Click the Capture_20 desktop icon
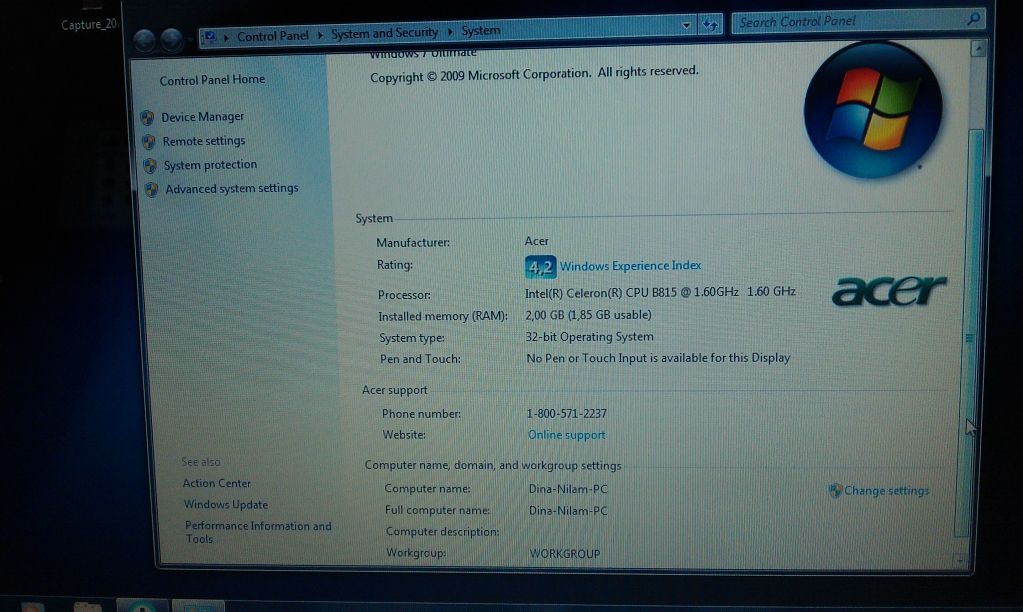This screenshot has height=612, width=1023. click(89, 24)
